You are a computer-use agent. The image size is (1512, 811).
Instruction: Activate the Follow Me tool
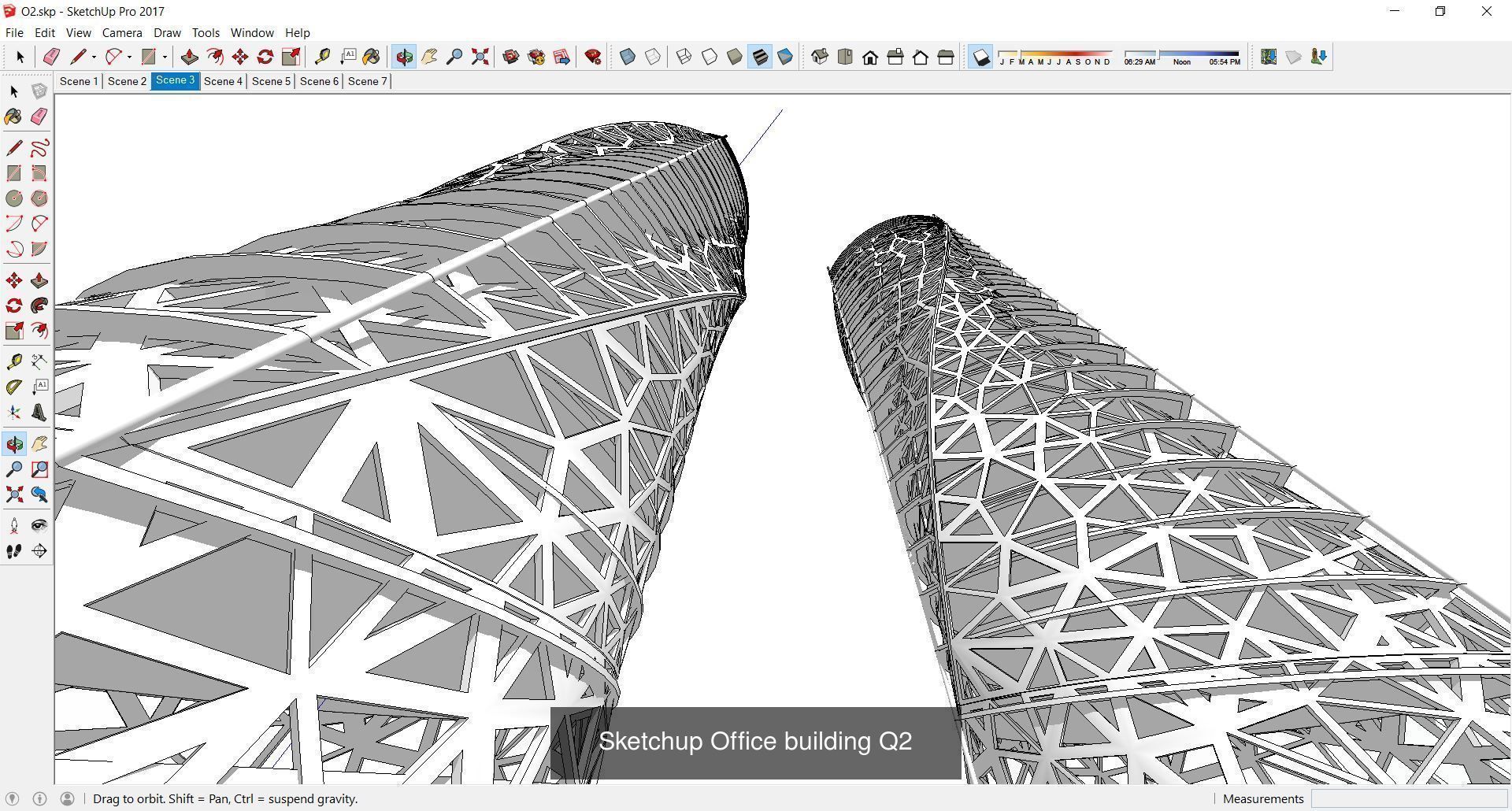(x=39, y=306)
